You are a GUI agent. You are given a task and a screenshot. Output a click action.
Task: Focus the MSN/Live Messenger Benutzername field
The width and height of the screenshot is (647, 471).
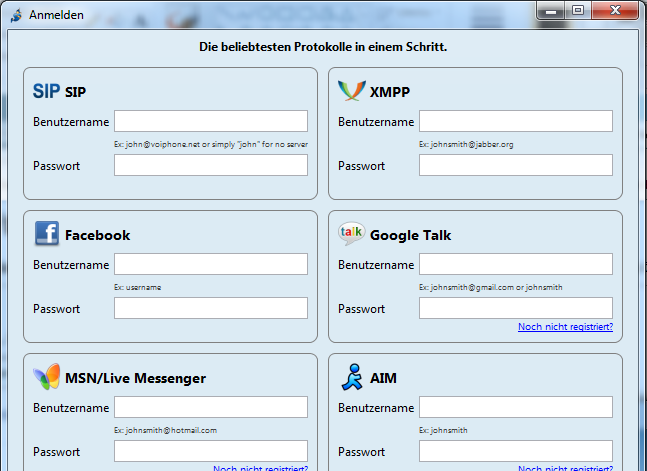211,407
